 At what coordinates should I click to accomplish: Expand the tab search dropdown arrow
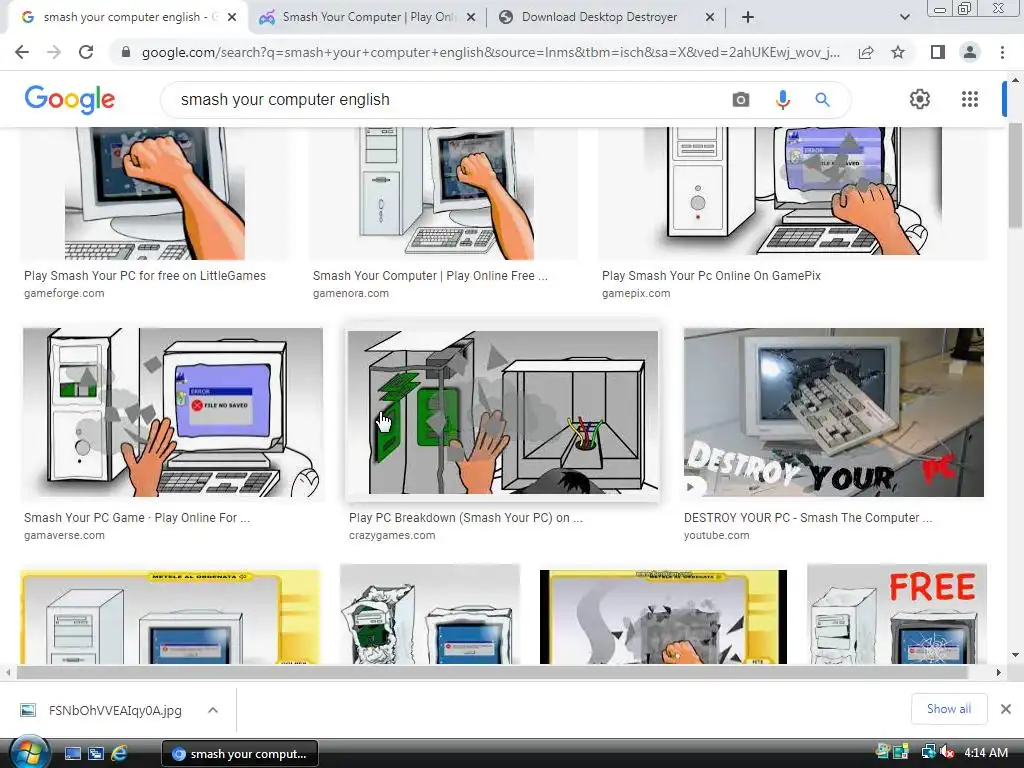[904, 17]
